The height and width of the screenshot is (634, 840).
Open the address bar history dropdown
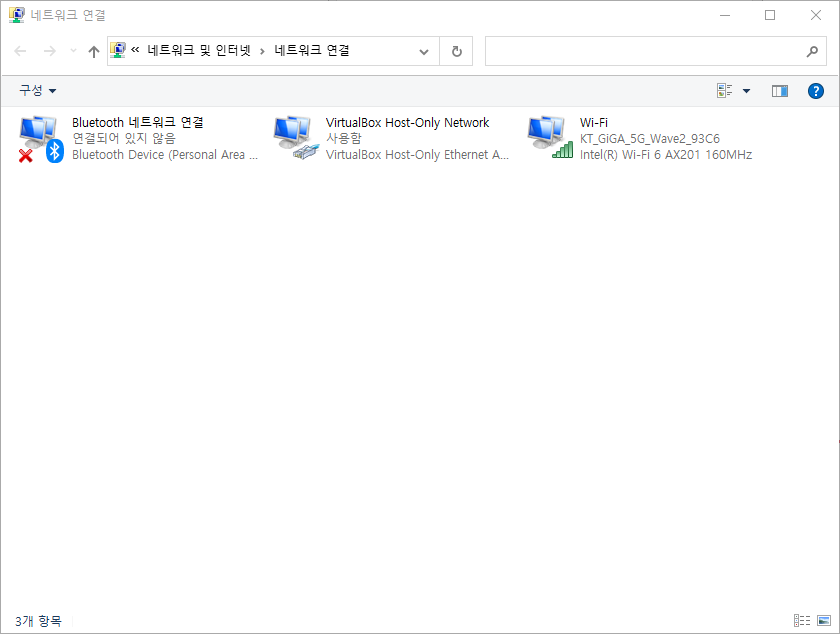(424, 51)
